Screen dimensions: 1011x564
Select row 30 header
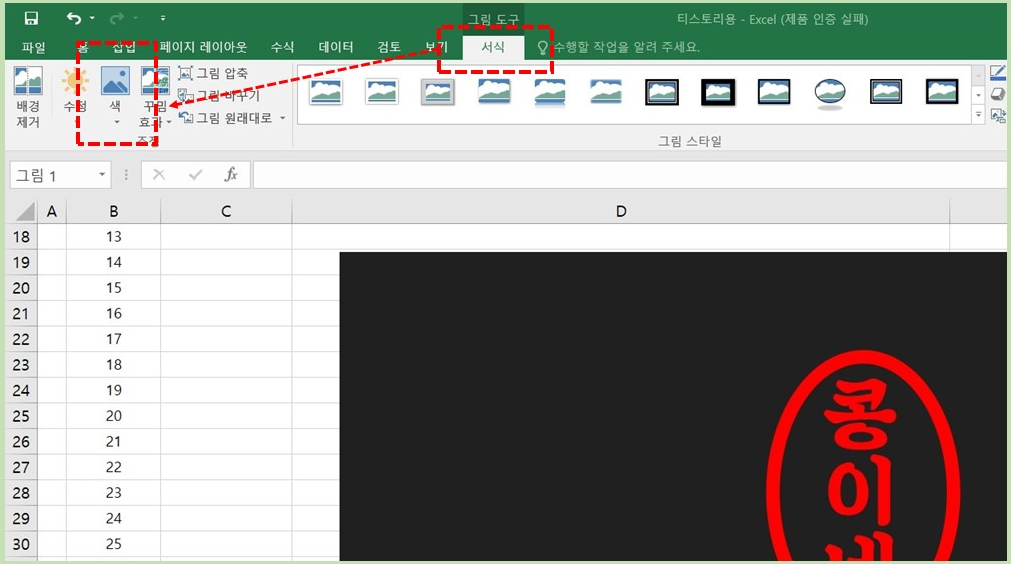click(x=21, y=544)
